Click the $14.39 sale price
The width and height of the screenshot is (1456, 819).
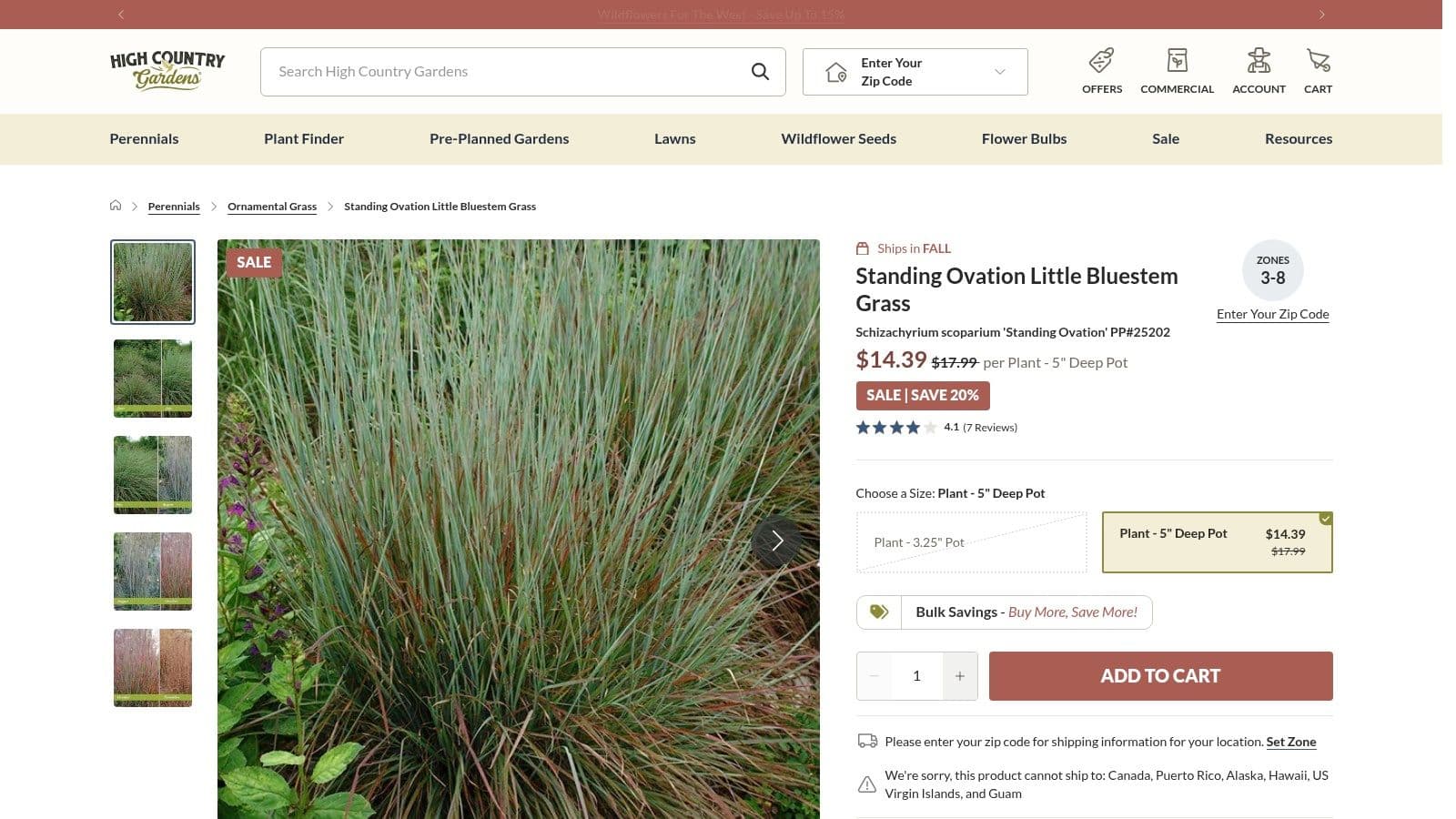[x=891, y=360]
